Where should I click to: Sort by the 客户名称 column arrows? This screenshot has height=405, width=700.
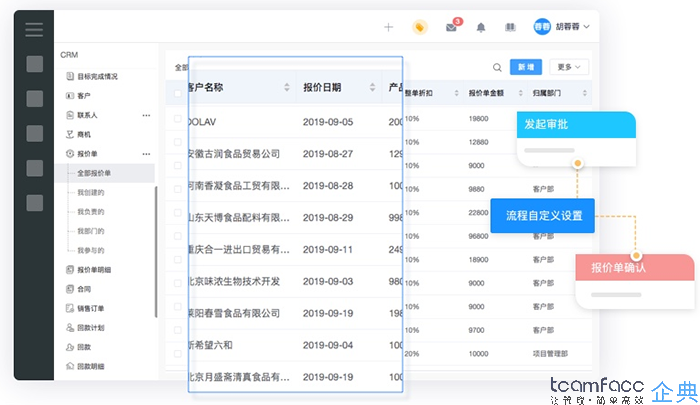coord(287,88)
